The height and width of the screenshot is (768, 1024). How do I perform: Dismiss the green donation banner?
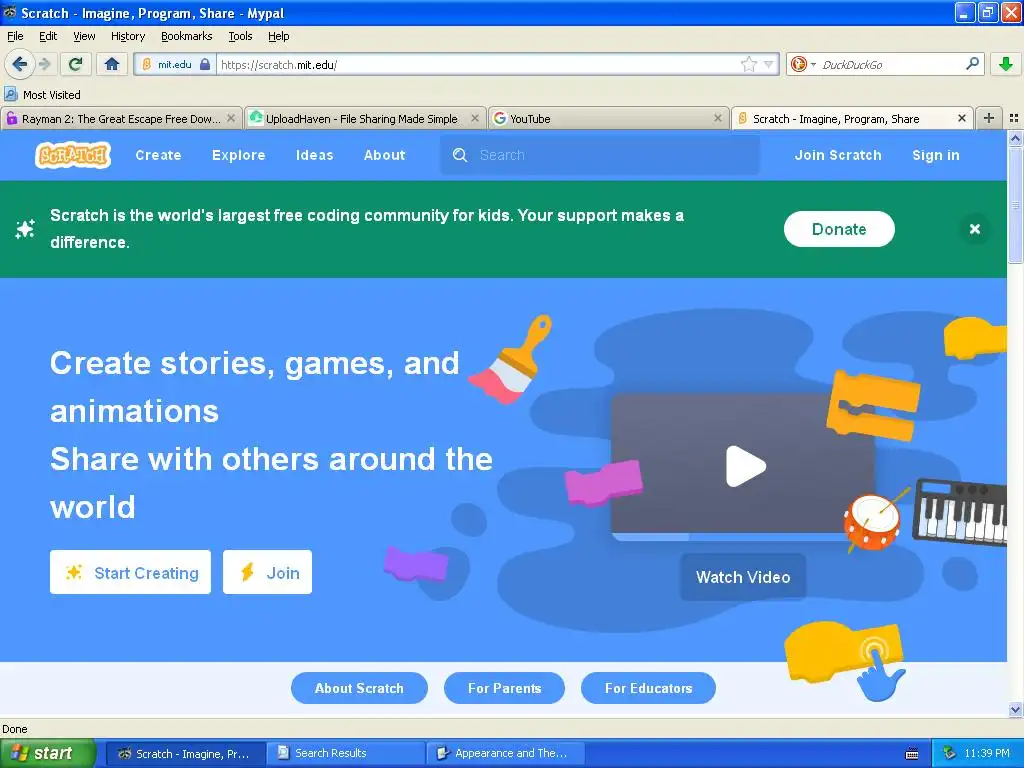tap(974, 229)
